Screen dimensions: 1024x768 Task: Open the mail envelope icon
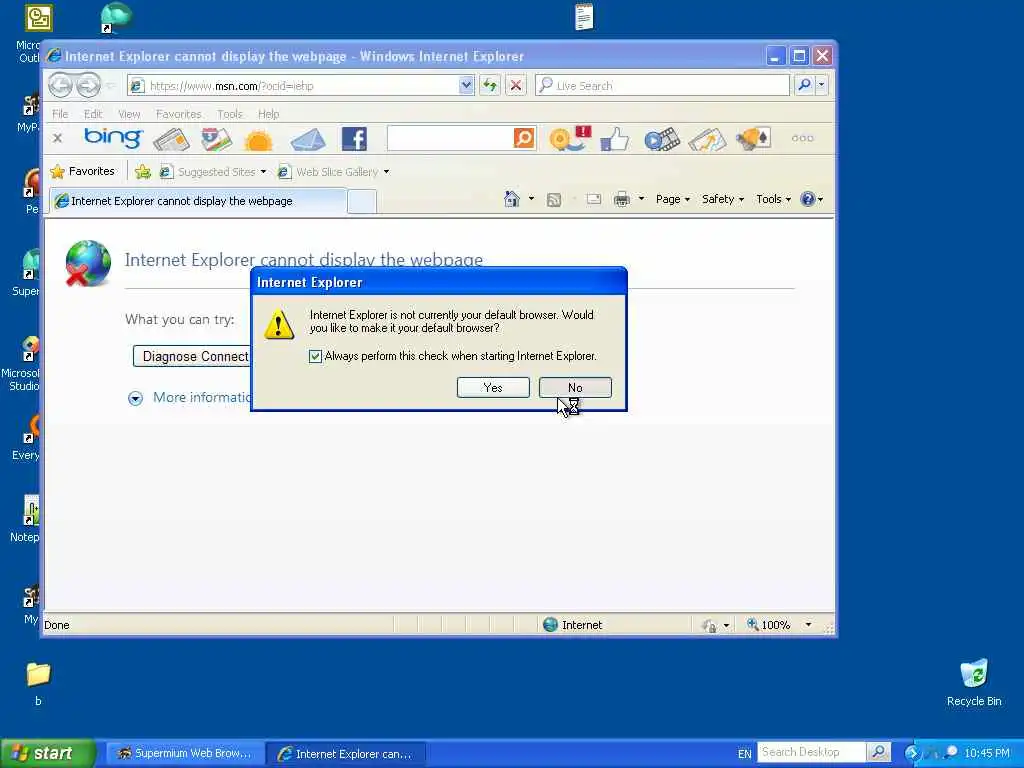308,140
